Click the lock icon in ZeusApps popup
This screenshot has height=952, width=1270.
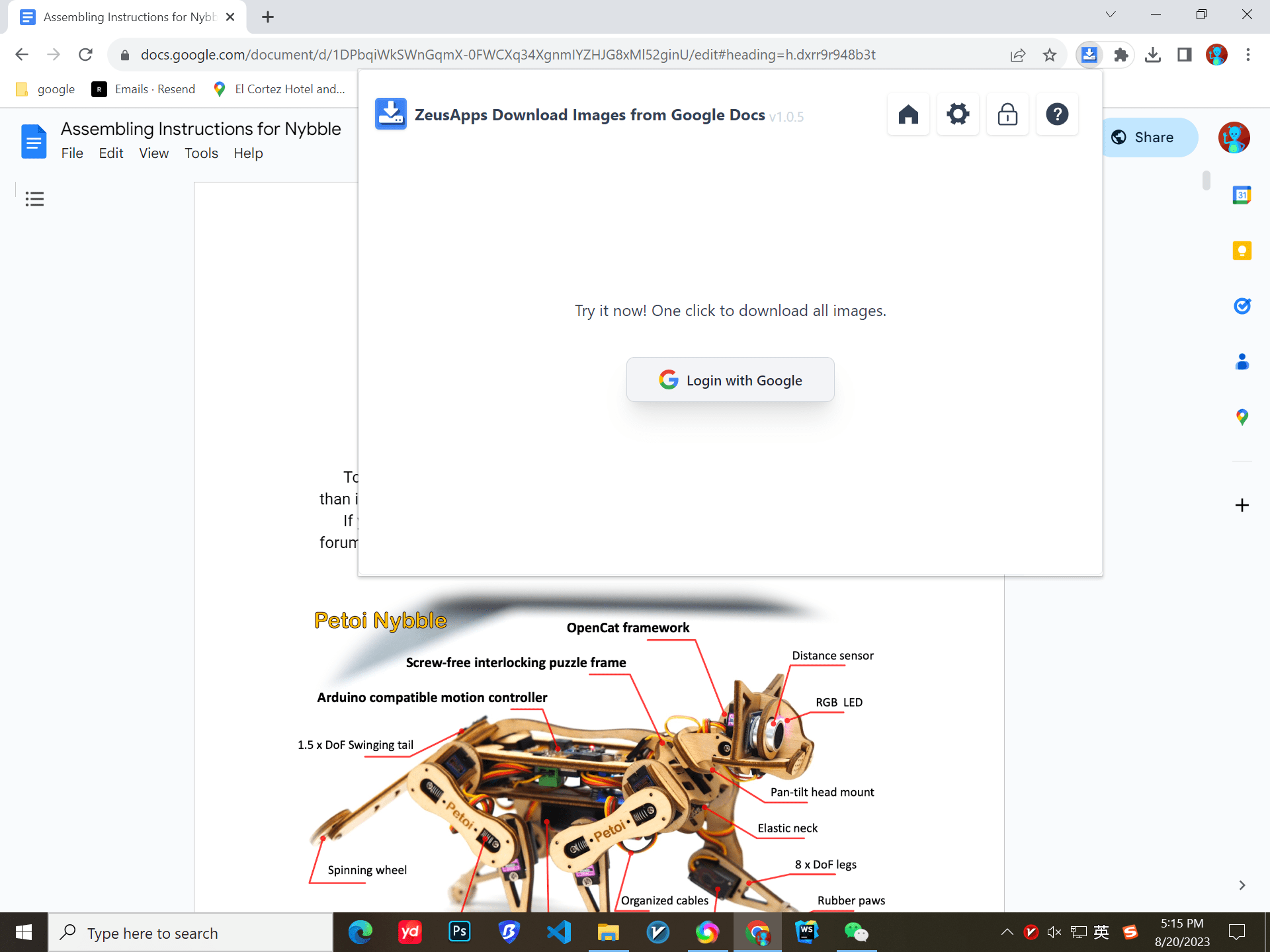[x=1007, y=115]
